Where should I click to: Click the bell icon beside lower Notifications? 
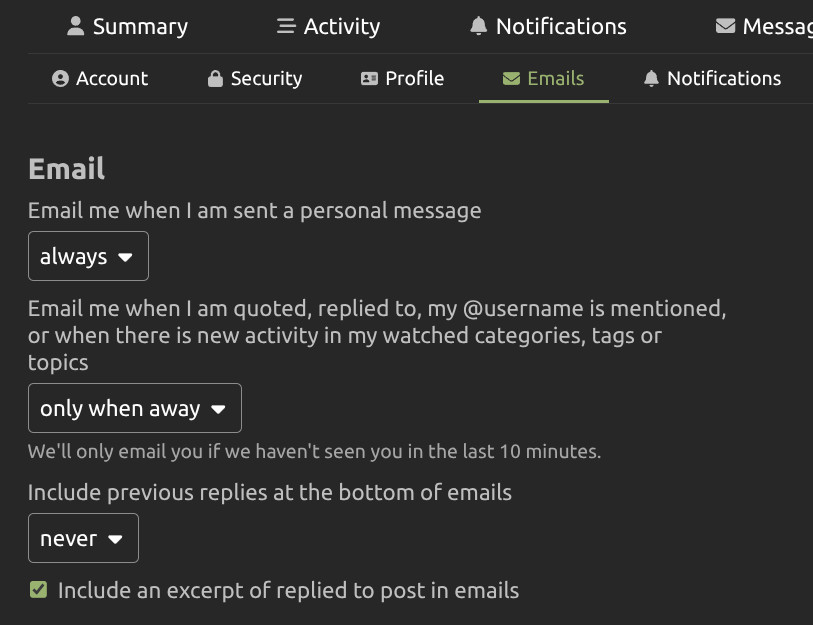pyautogui.click(x=652, y=79)
